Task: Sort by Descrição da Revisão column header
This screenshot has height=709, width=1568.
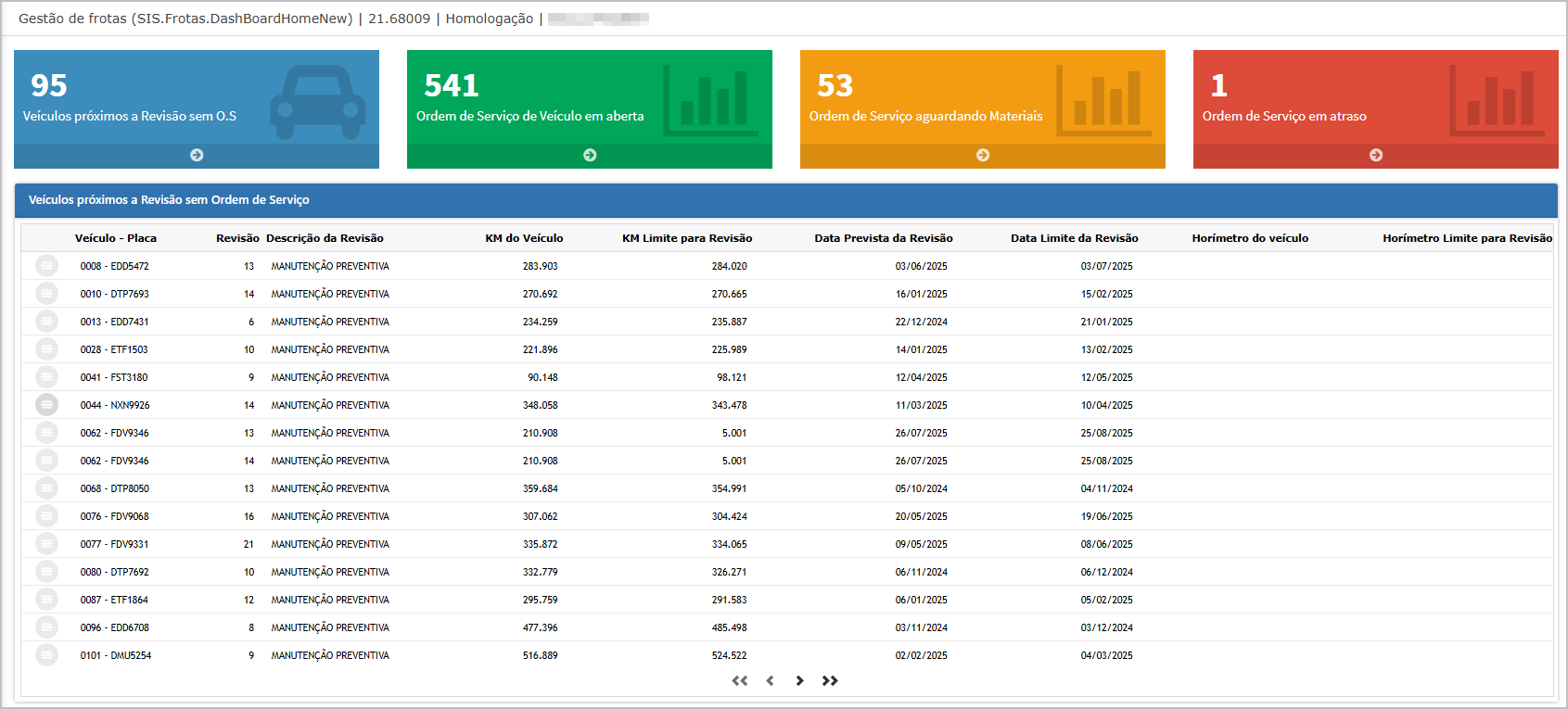Action: [325, 238]
